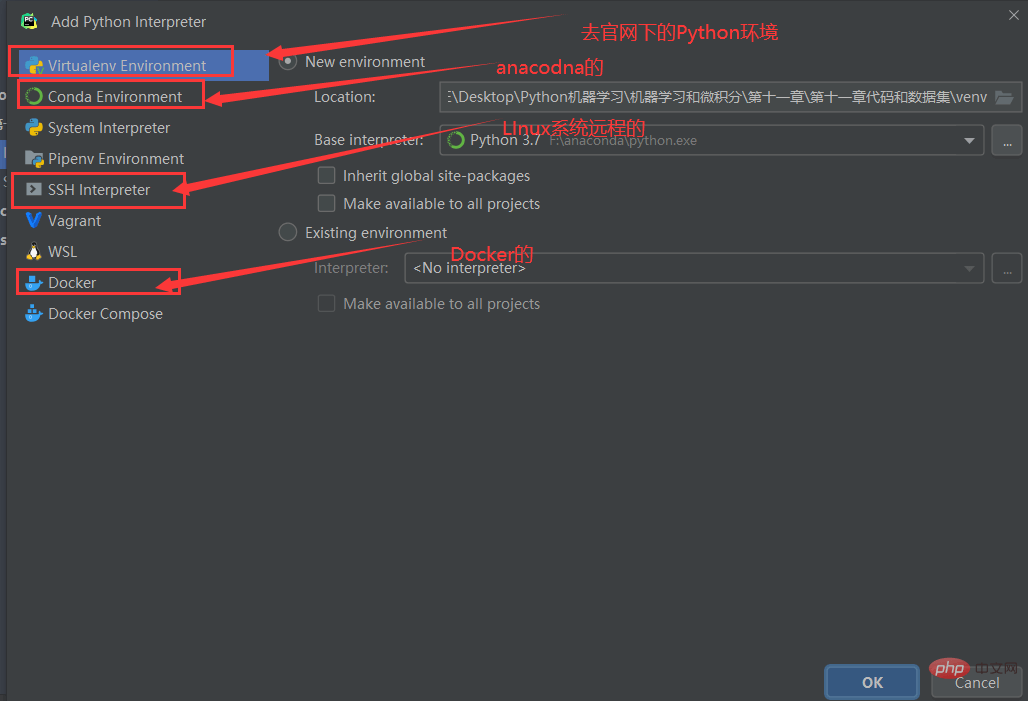The height and width of the screenshot is (701, 1028).
Task: Click browse button next to Interpreter dropdown
Action: coord(1007,268)
